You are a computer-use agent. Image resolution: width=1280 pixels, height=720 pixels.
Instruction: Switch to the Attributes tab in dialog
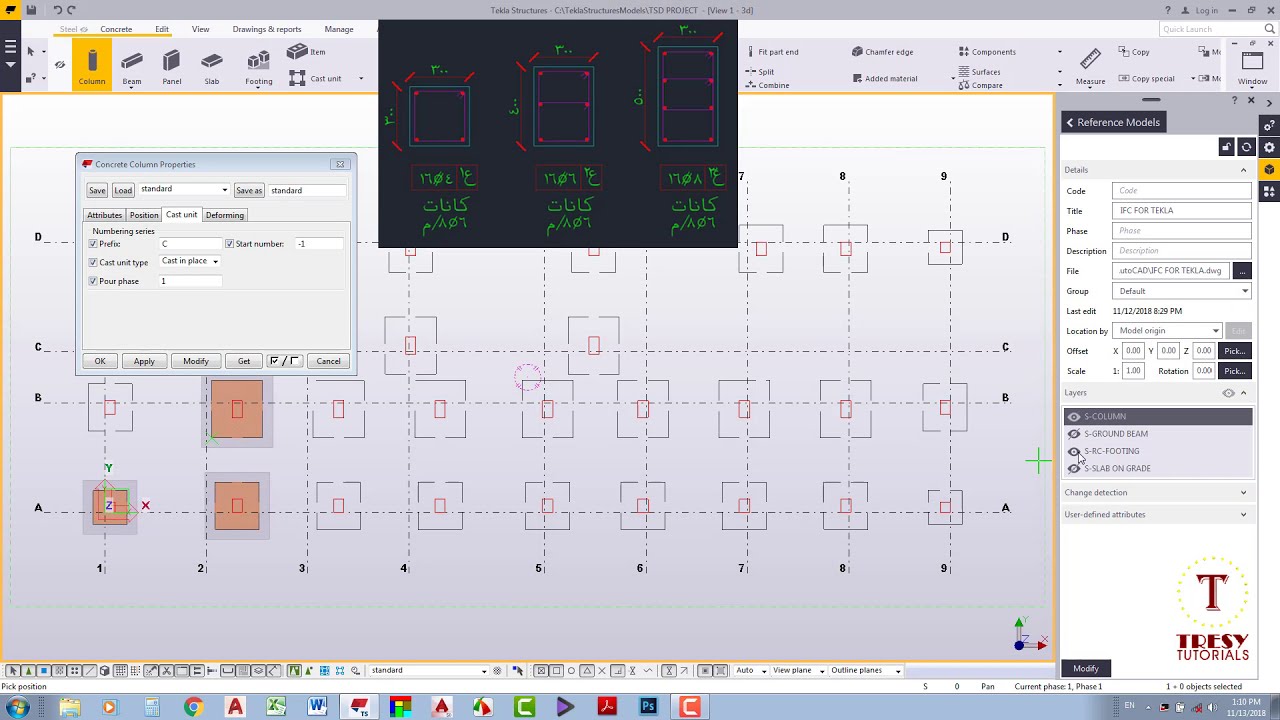104,215
